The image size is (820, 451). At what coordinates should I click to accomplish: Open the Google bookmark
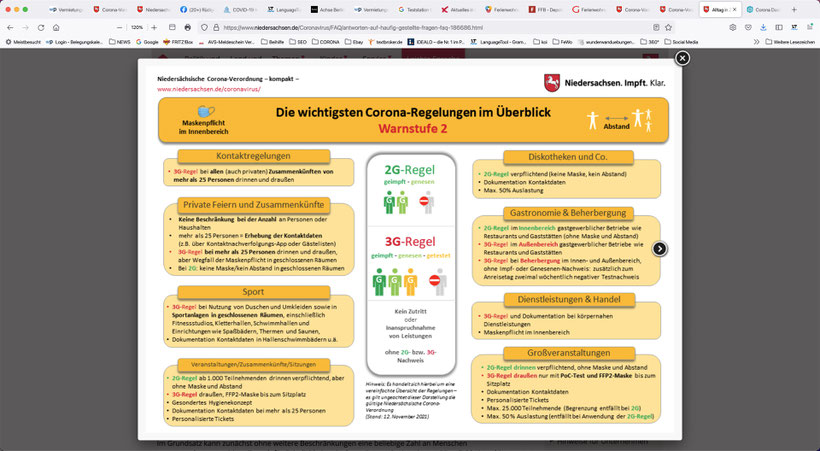(x=147, y=42)
